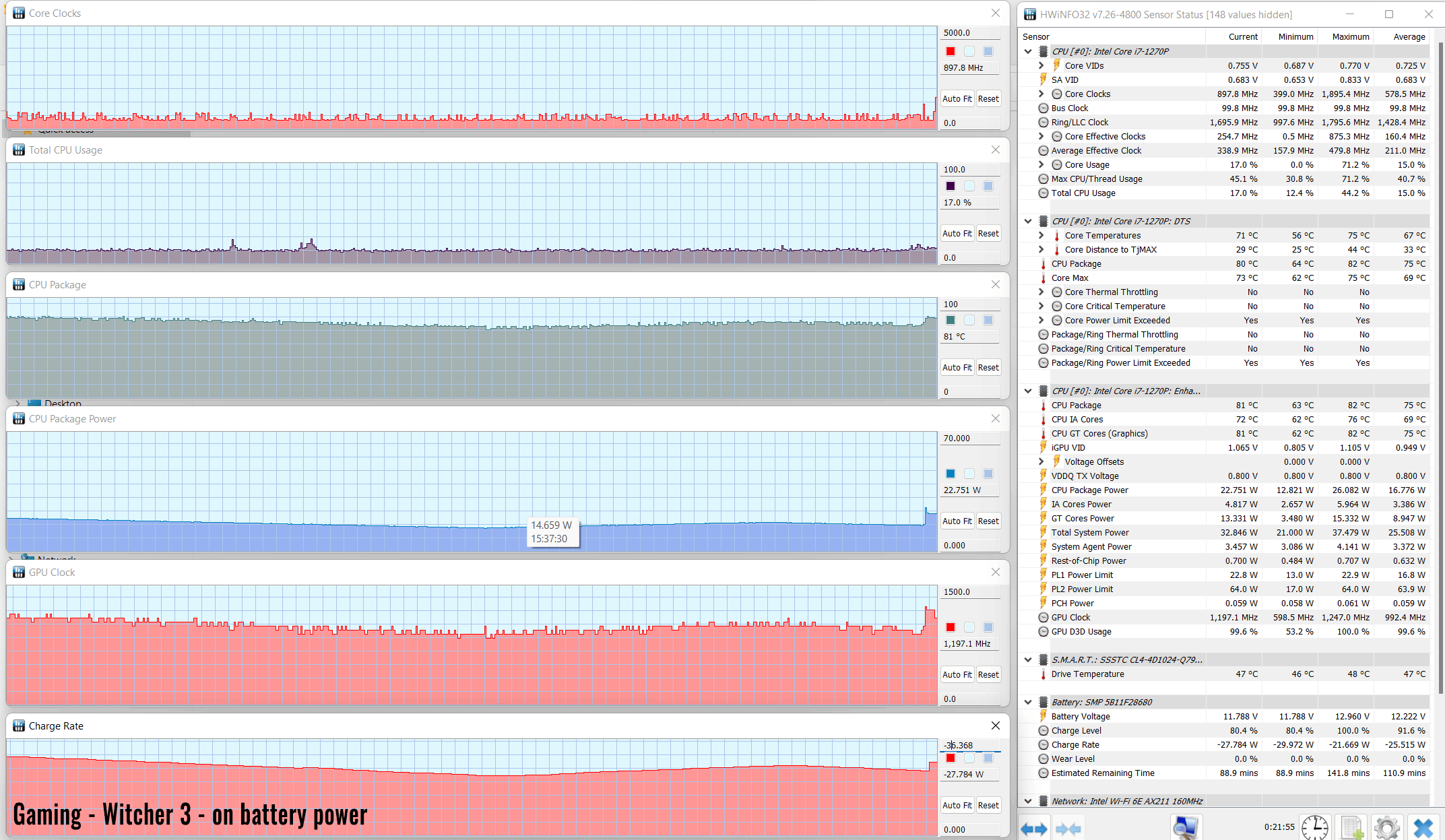Image resolution: width=1445 pixels, height=840 pixels.
Task: Select the Estimated Remaining Time row
Action: pyautogui.click(x=1224, y=773)
